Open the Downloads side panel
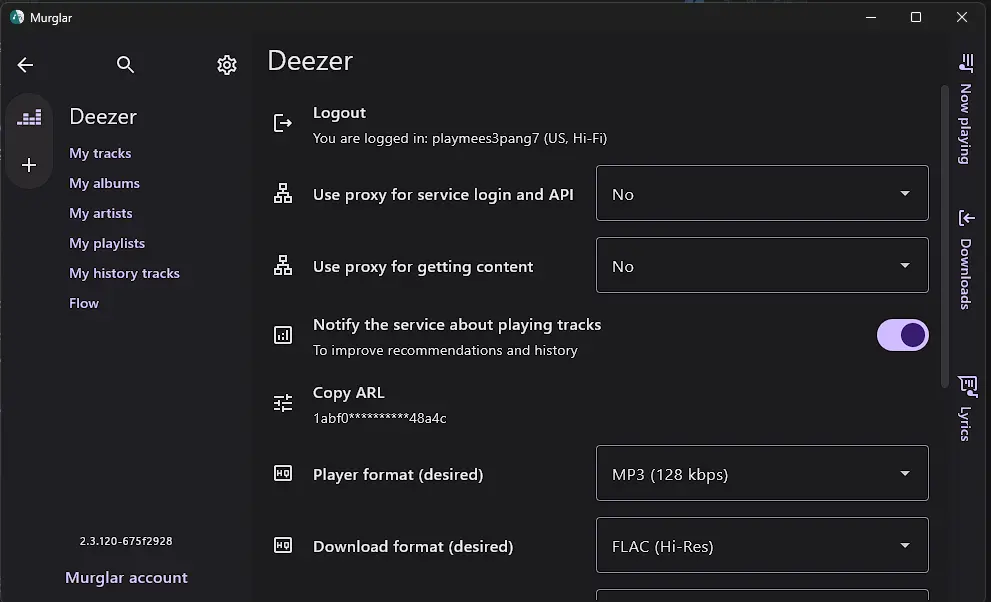The image size is (991, 602). point(965,260)
